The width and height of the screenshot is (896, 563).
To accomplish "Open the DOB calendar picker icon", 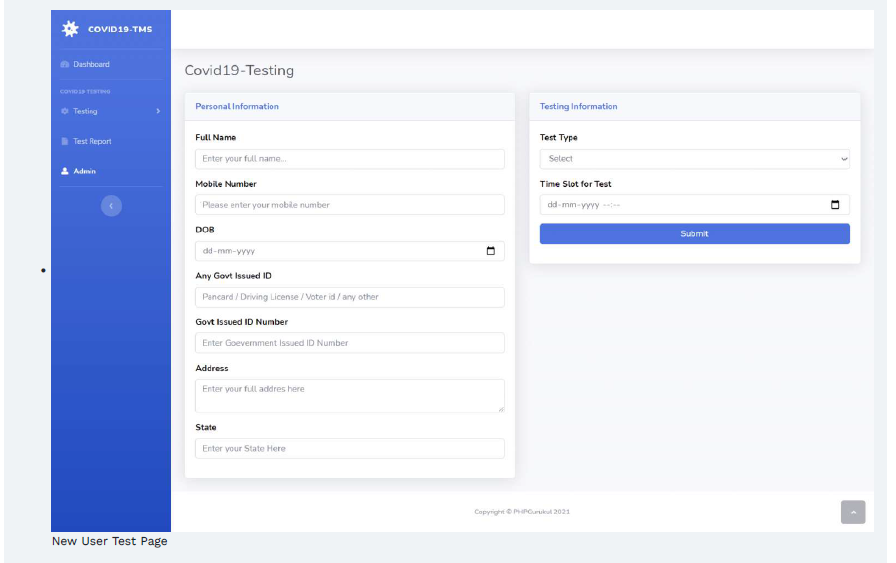I will click(x=490, y=250).
